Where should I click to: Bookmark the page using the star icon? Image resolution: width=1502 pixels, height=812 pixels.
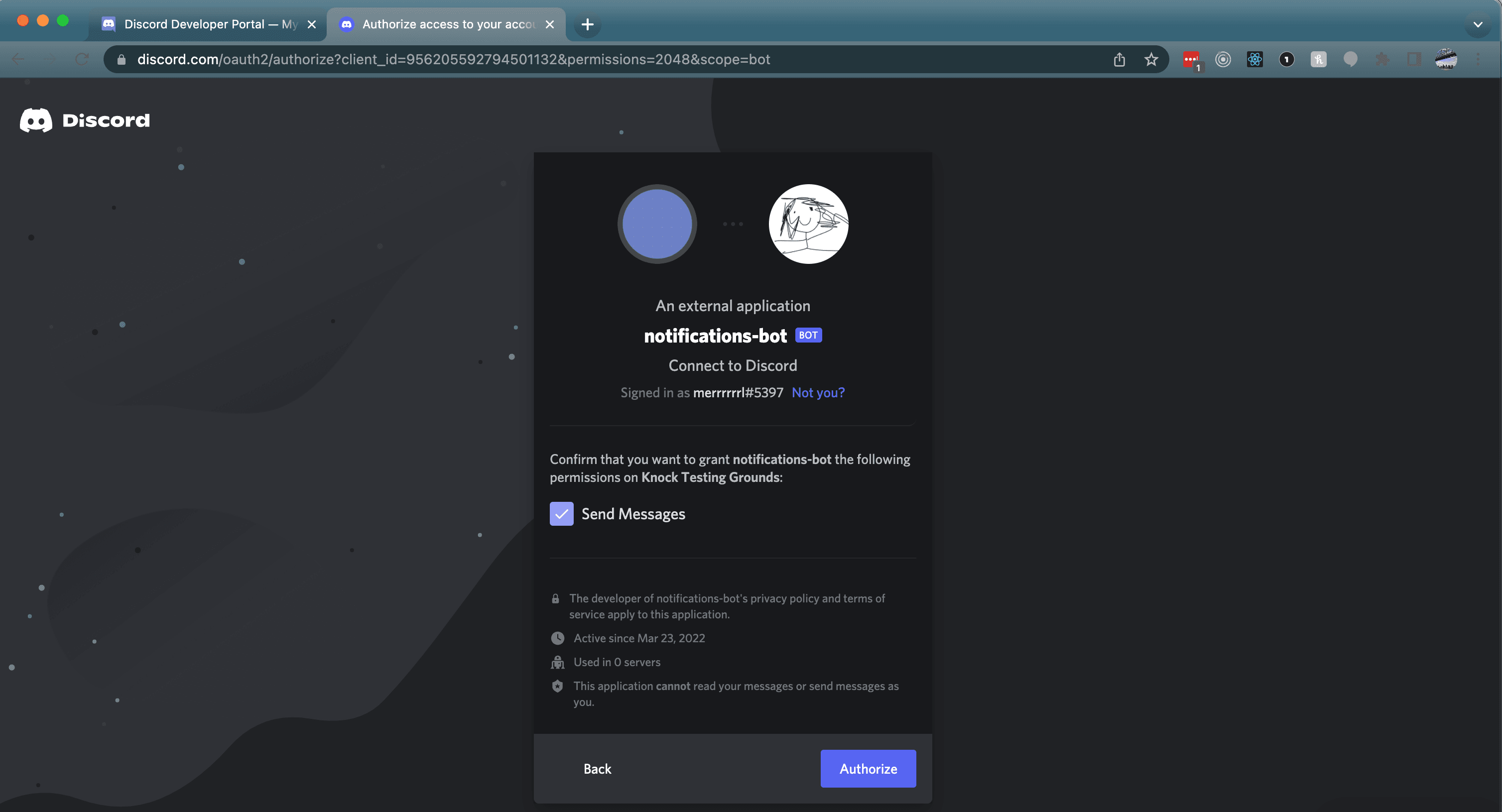click(x=1150, y=59)
